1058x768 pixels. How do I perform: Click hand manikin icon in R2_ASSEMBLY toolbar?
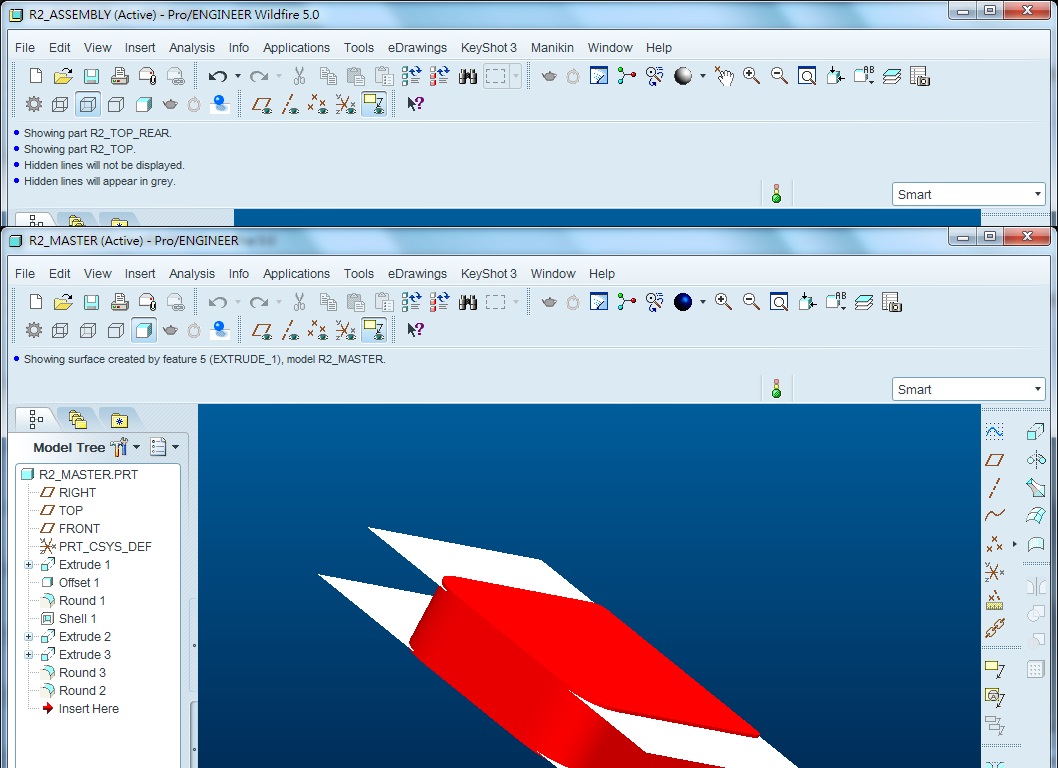(724, 76)
